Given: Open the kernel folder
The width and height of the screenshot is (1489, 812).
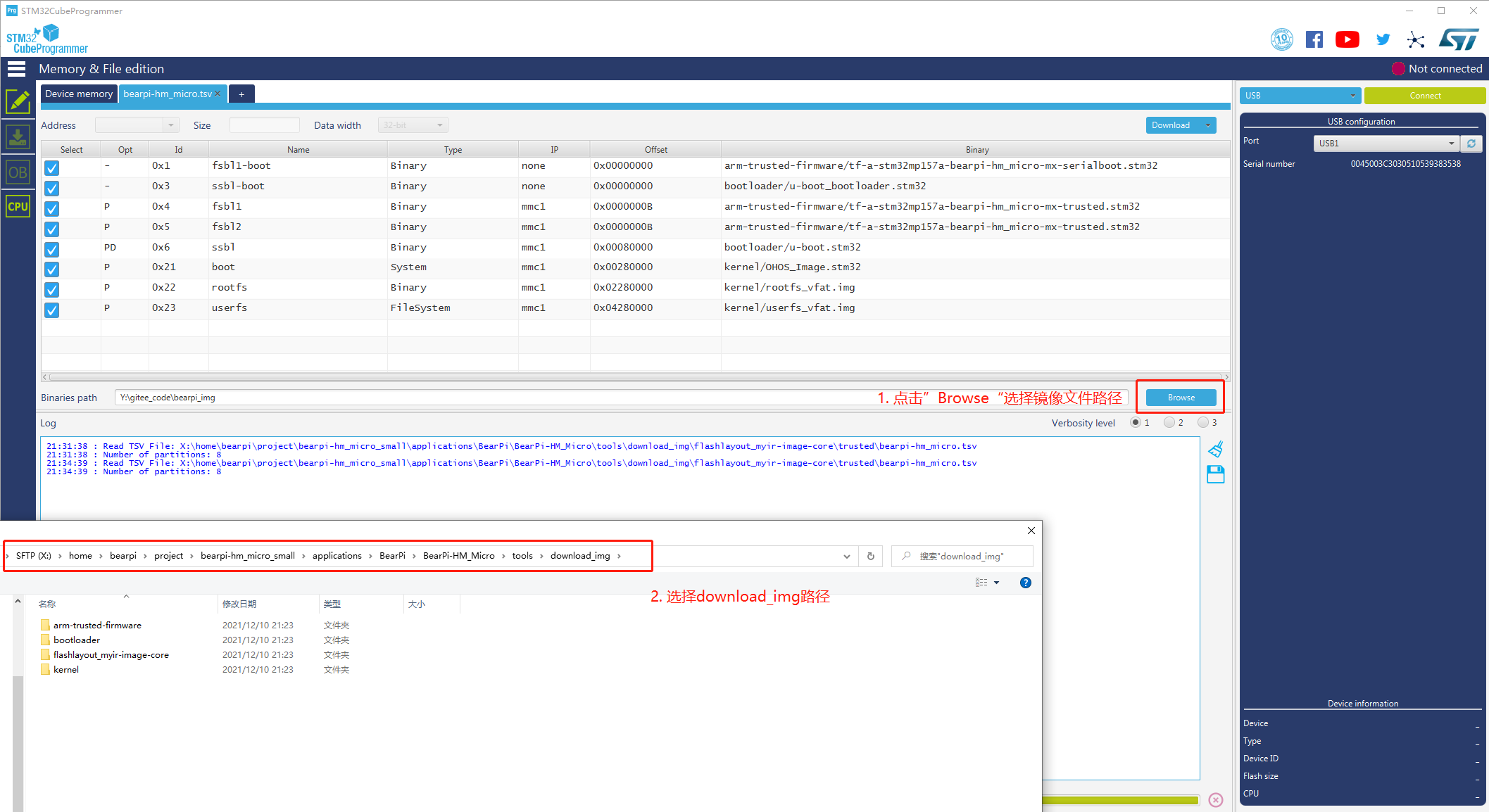Looking at the screenshot, I should 66,670.
